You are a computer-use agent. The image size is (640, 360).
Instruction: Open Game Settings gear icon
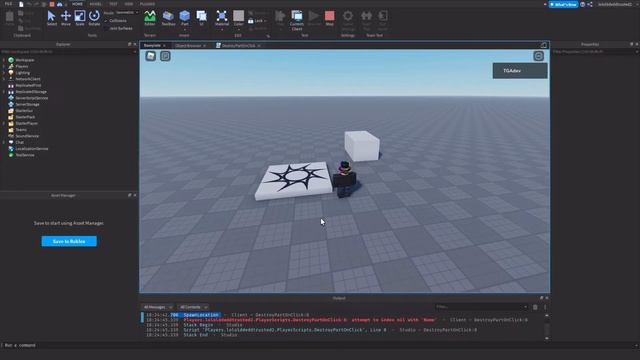[348, 20]
